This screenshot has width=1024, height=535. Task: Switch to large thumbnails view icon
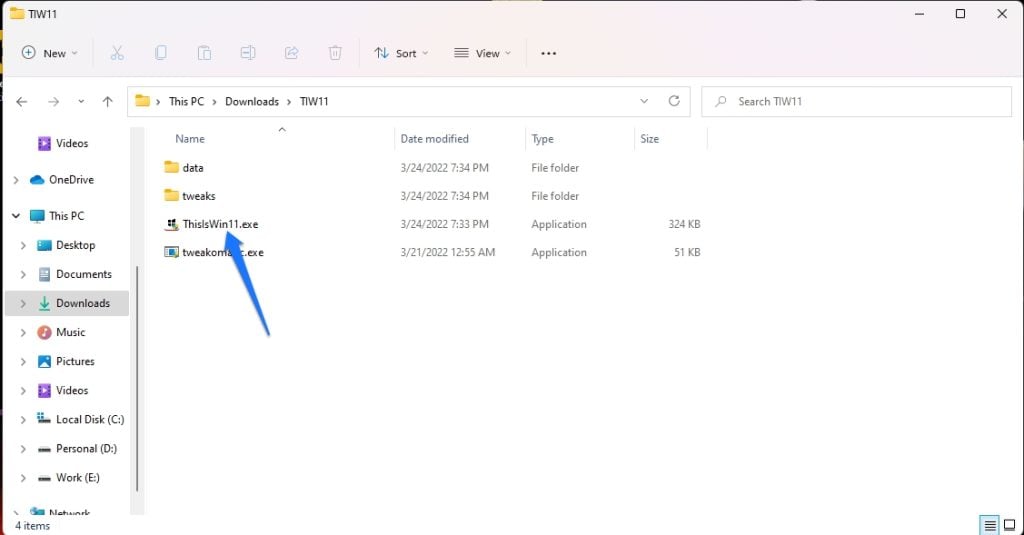click(x=1010, y=525)
